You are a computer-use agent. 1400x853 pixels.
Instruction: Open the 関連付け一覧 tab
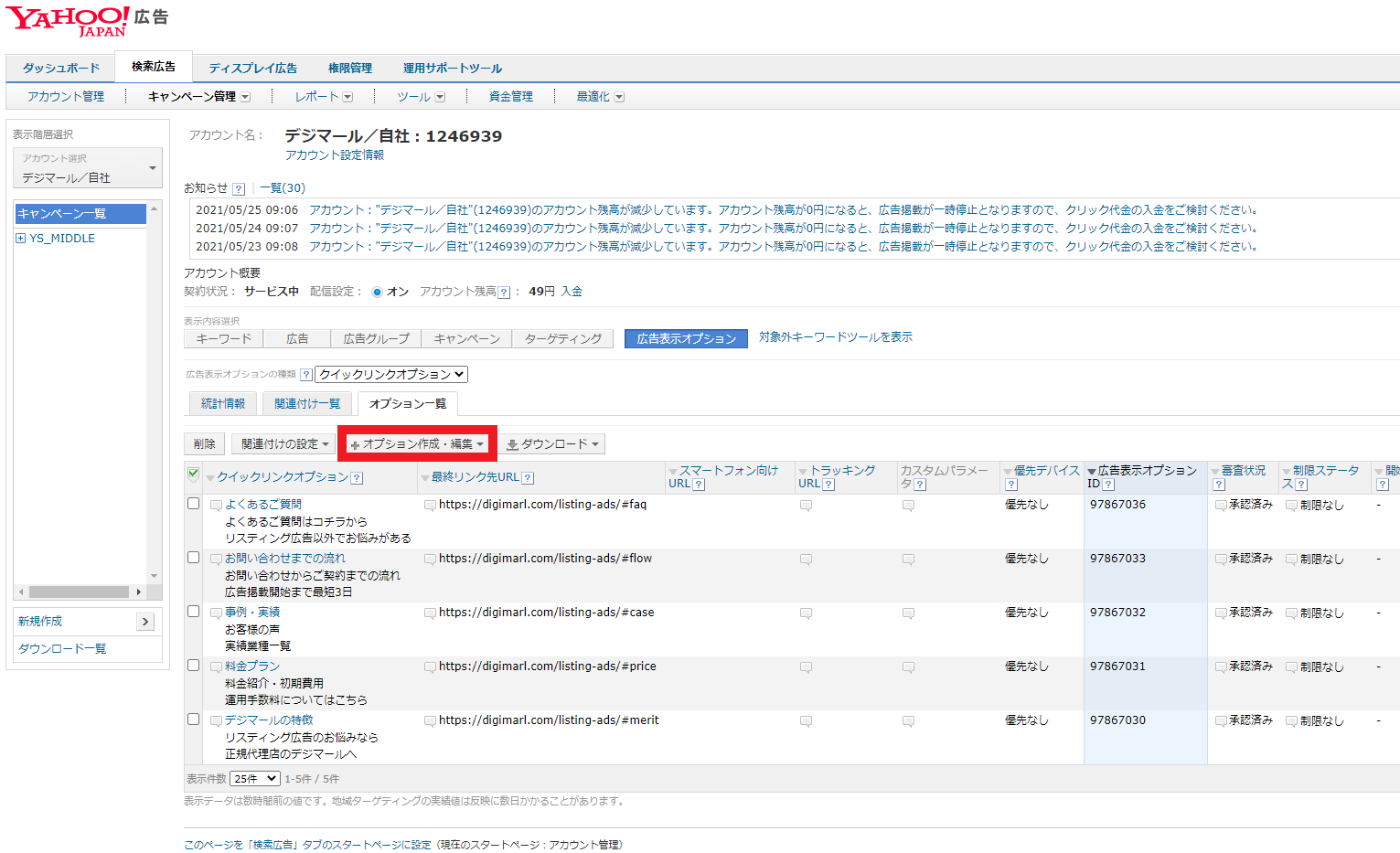[x=307, y=404]
